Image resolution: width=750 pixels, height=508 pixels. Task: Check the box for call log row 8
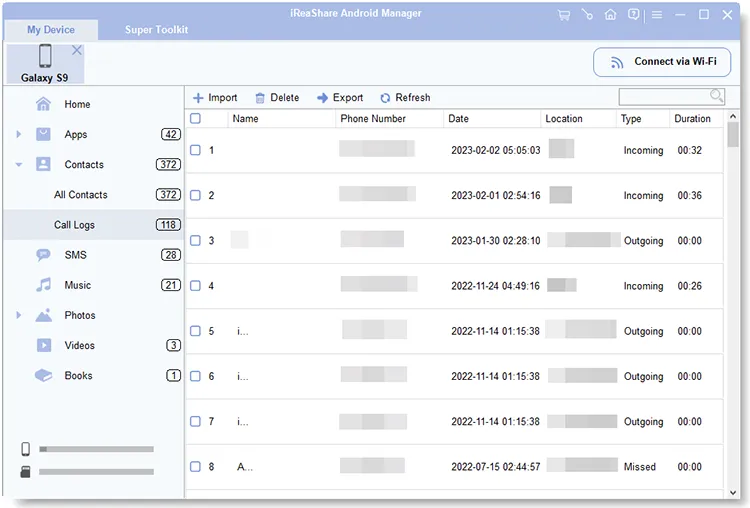pos(195,466)
